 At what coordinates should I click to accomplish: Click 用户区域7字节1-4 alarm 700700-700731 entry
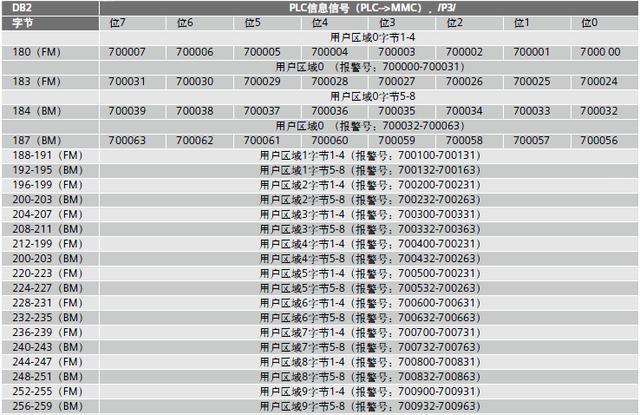(370, 332)
